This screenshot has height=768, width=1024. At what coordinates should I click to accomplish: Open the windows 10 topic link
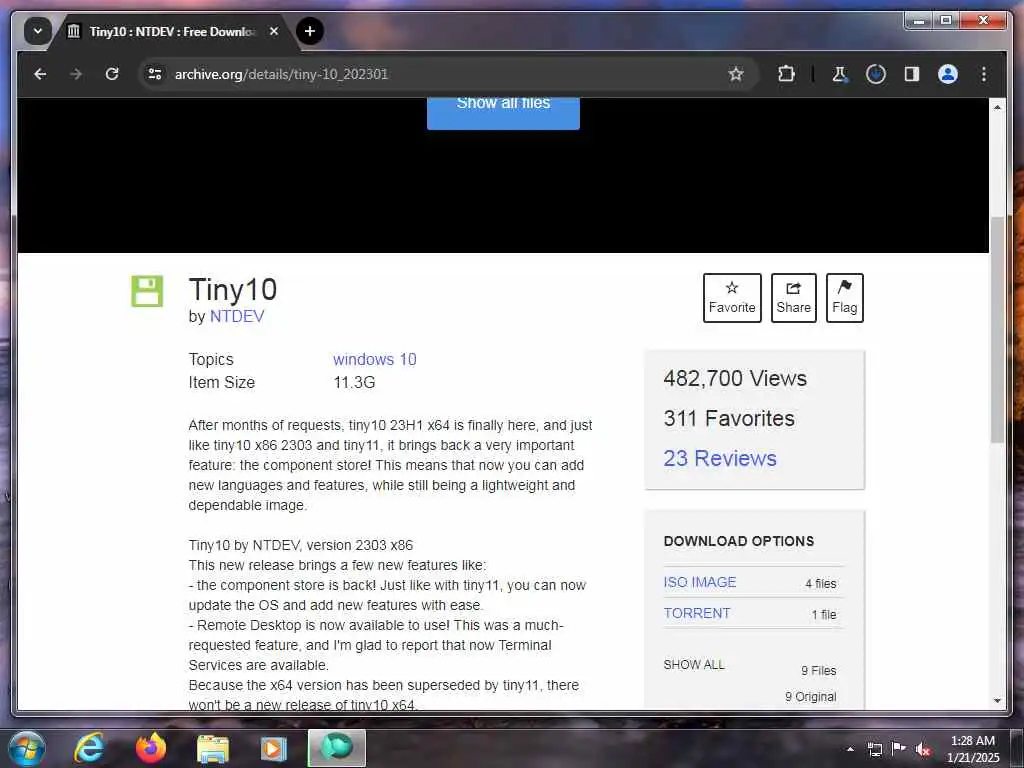tap(374, 359)
